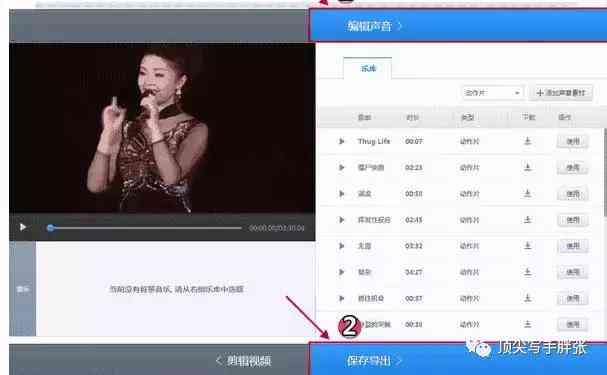The height and width of the screenshot is (375, 607).
Task: Click the 操作 column header
Action: [565, 117]
